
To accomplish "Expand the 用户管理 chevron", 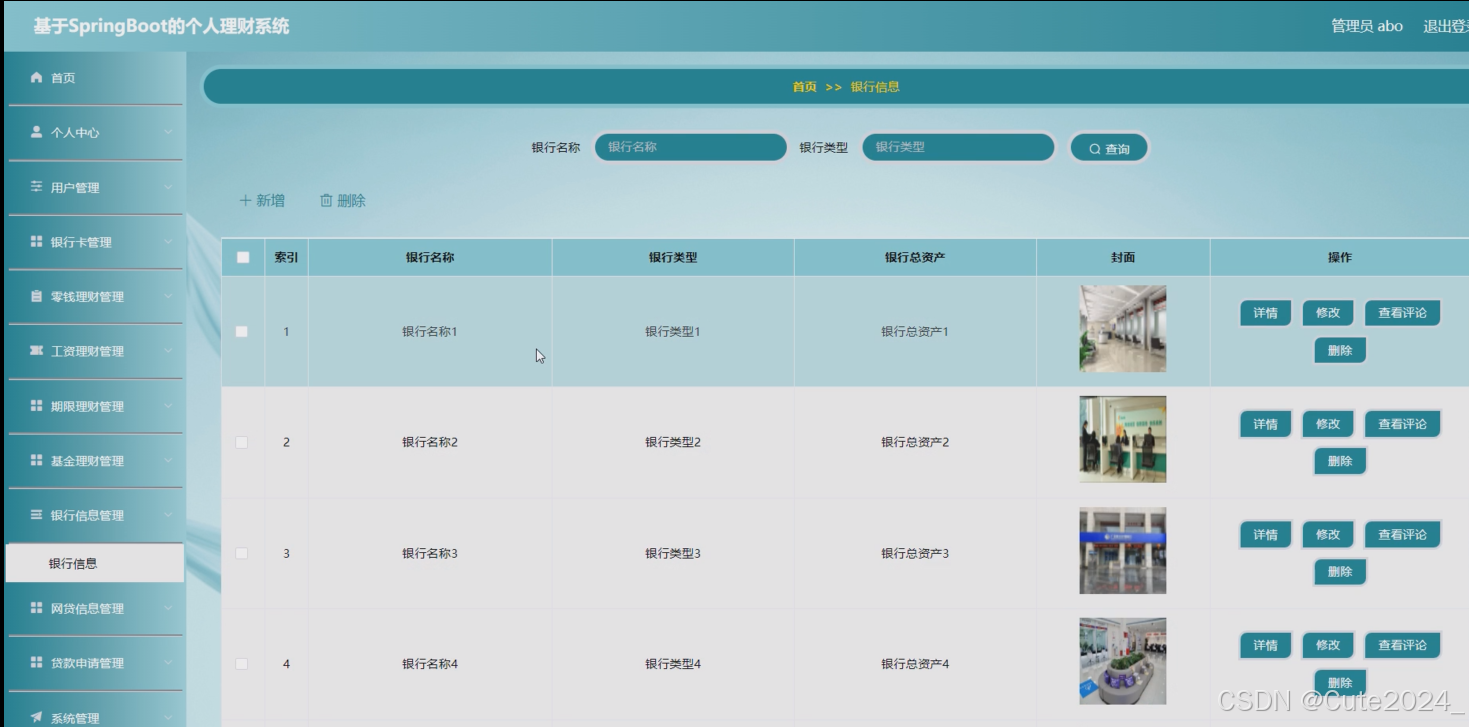I will click(168, 187).
